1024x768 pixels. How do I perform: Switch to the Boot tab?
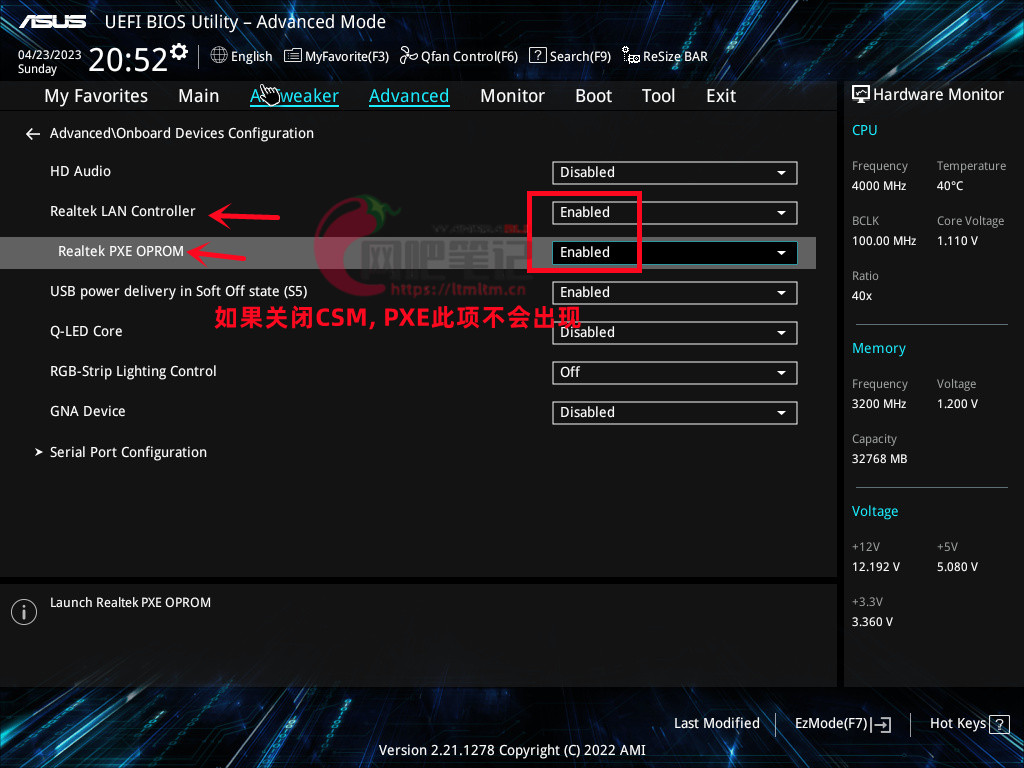593,96
